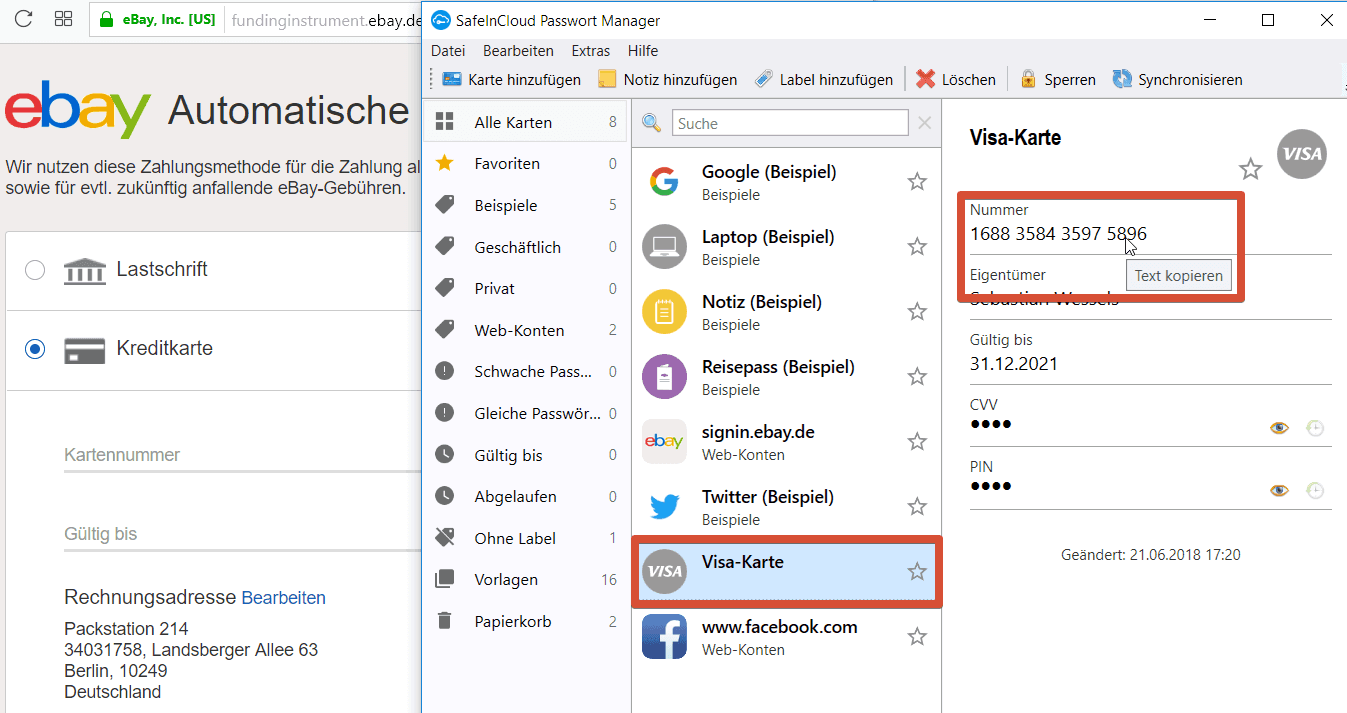Toggle favorite star in Visa-Karte details

(1250, 168)
